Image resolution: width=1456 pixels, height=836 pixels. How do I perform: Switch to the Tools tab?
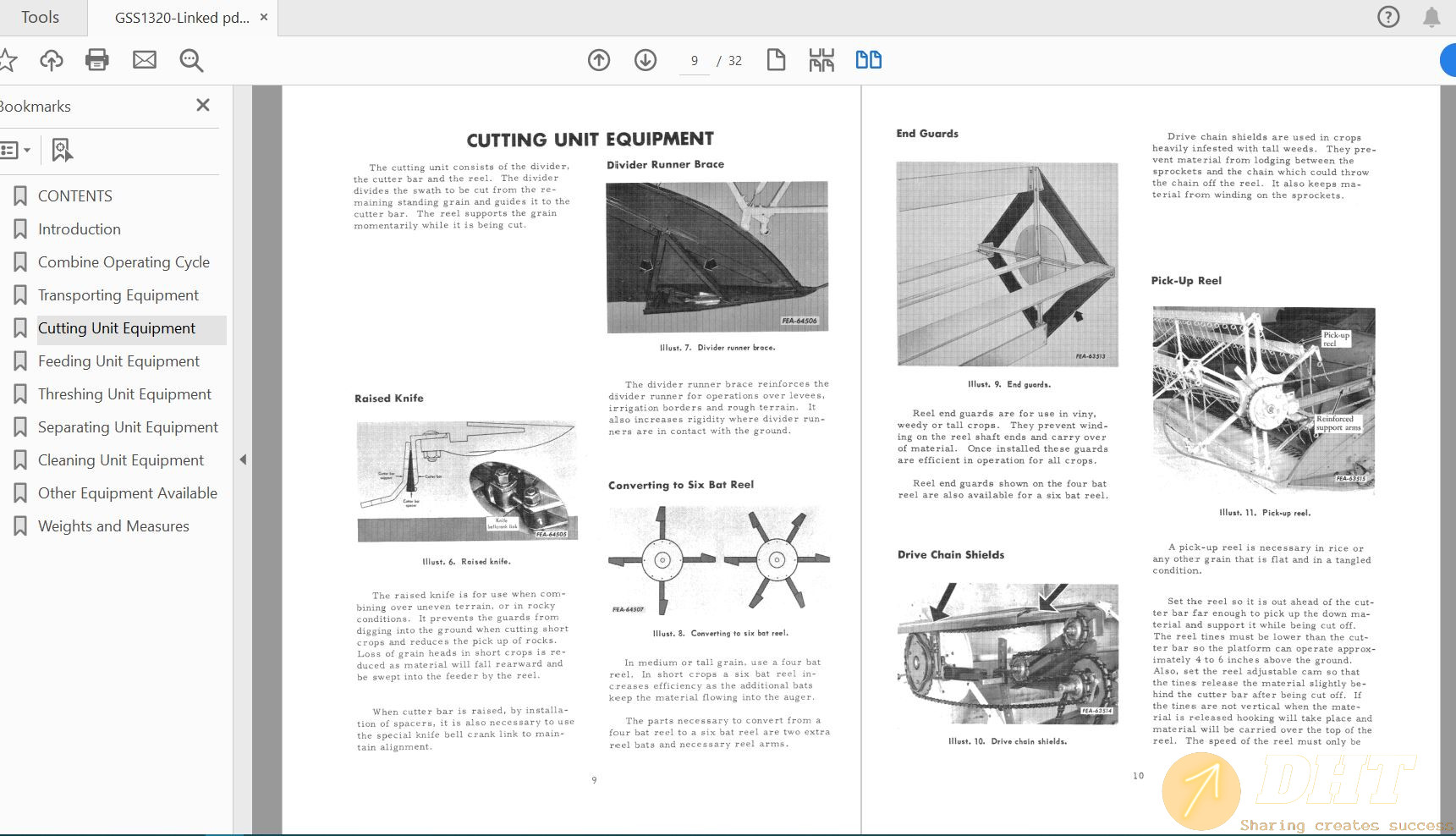point(40,17)
